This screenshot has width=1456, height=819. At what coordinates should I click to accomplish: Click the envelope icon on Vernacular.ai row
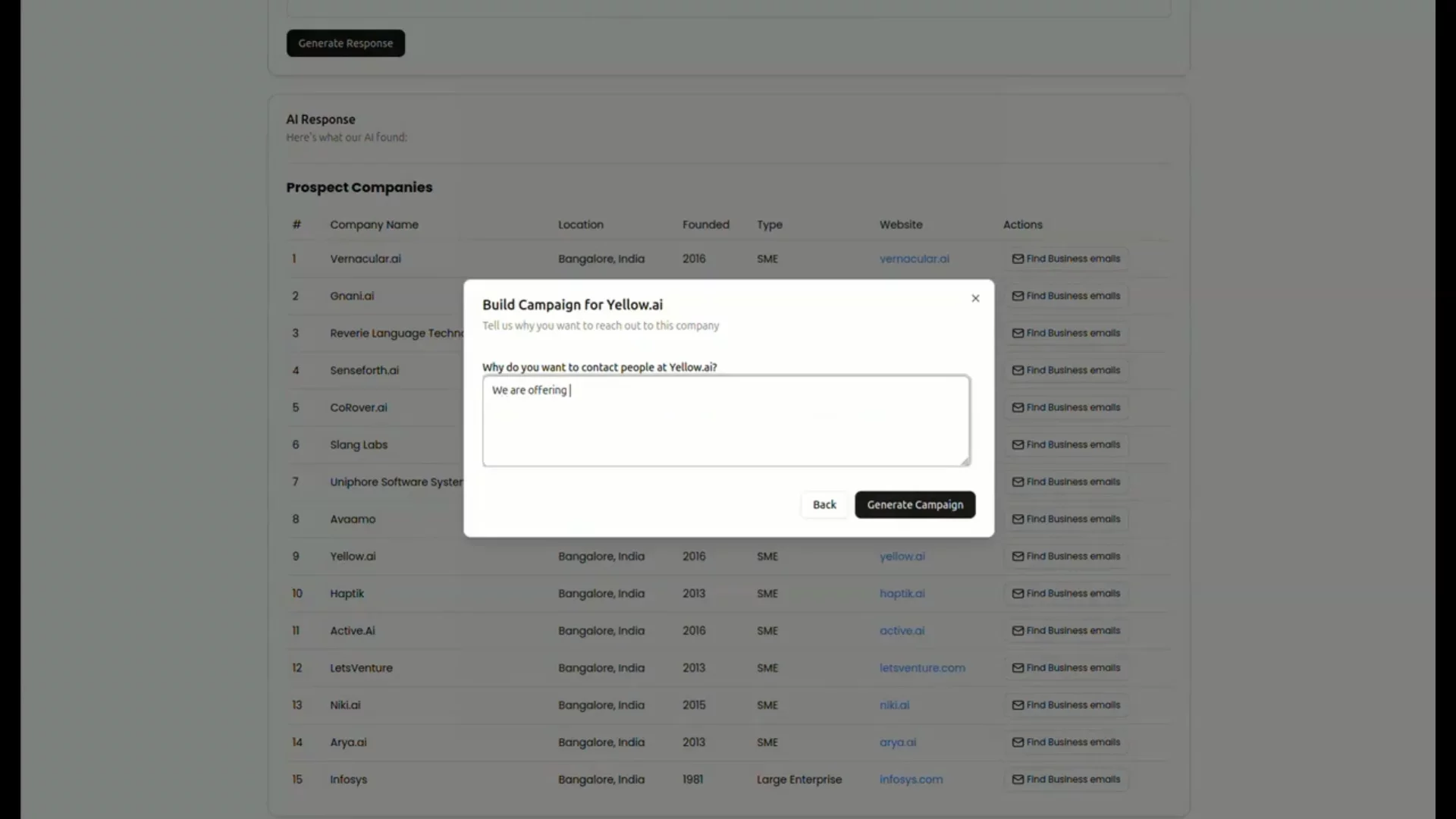(x=1018, y=259)
